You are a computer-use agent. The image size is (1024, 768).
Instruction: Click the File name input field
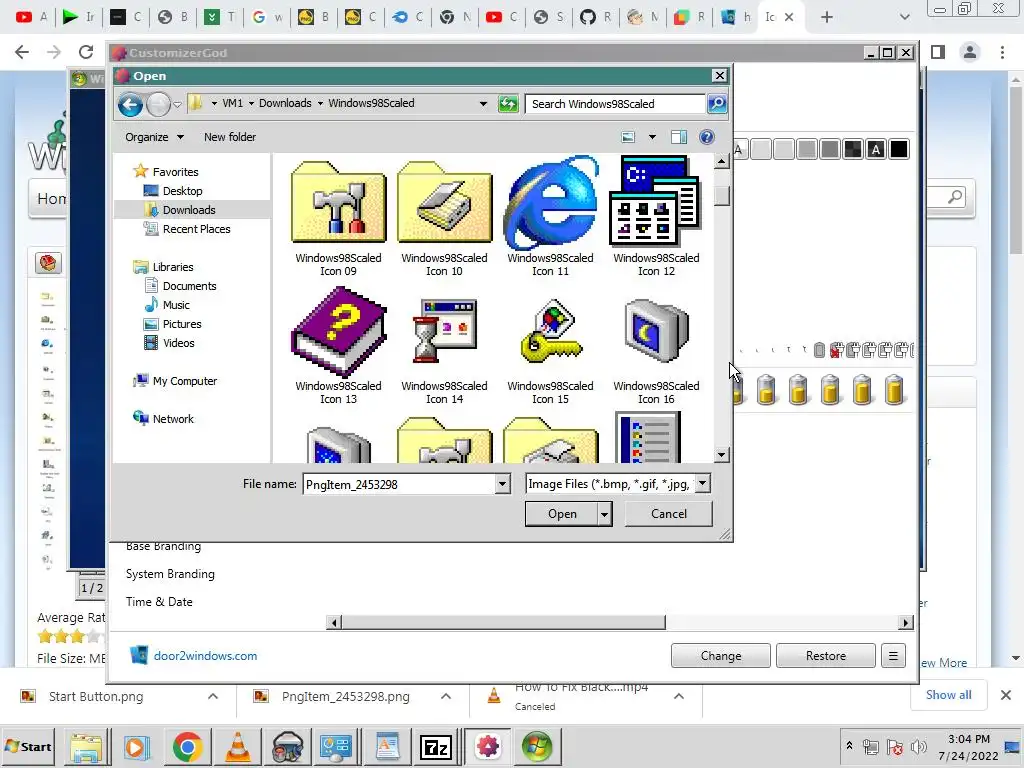(399, 484)
